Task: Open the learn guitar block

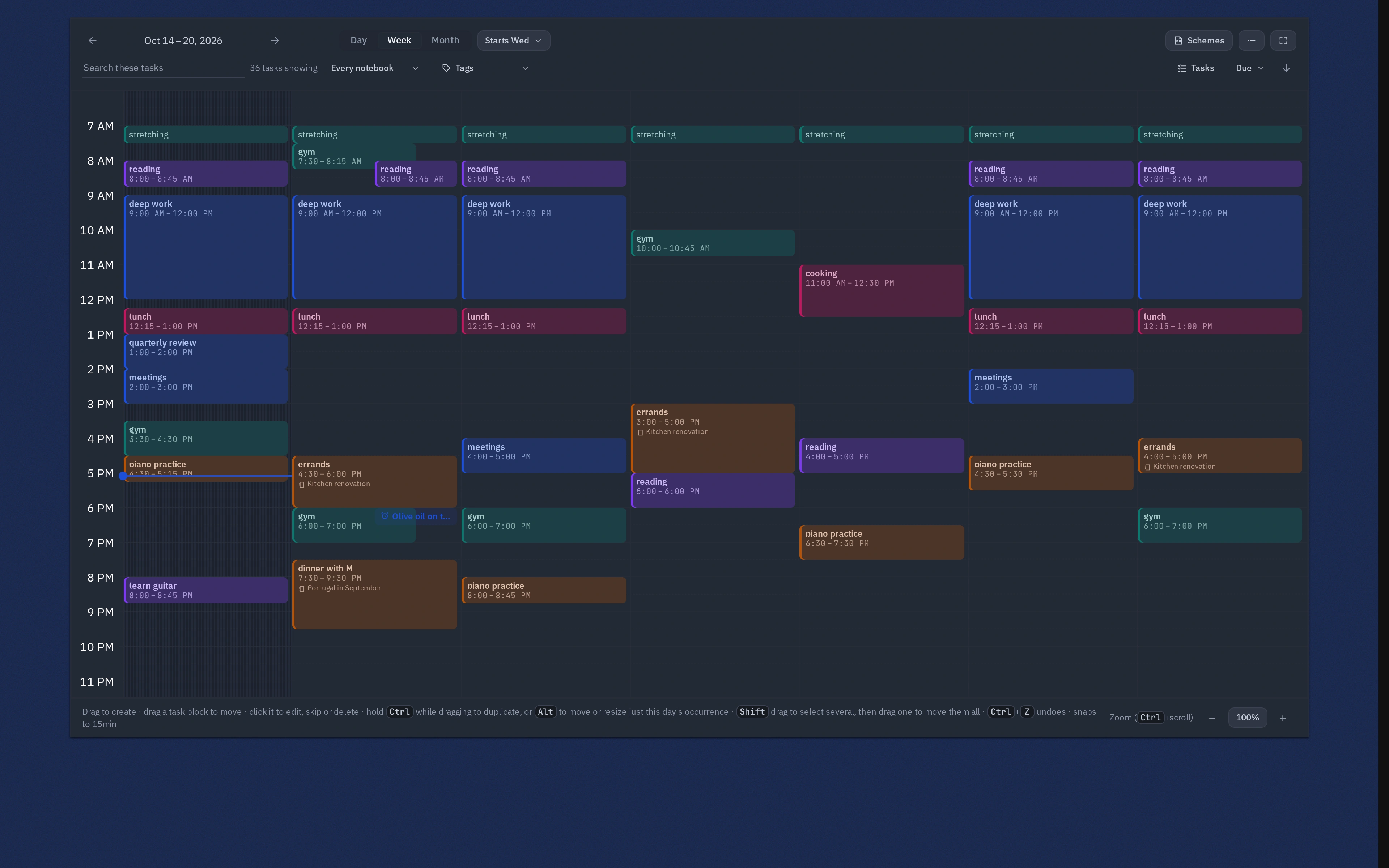Action: tap(205, 590)
